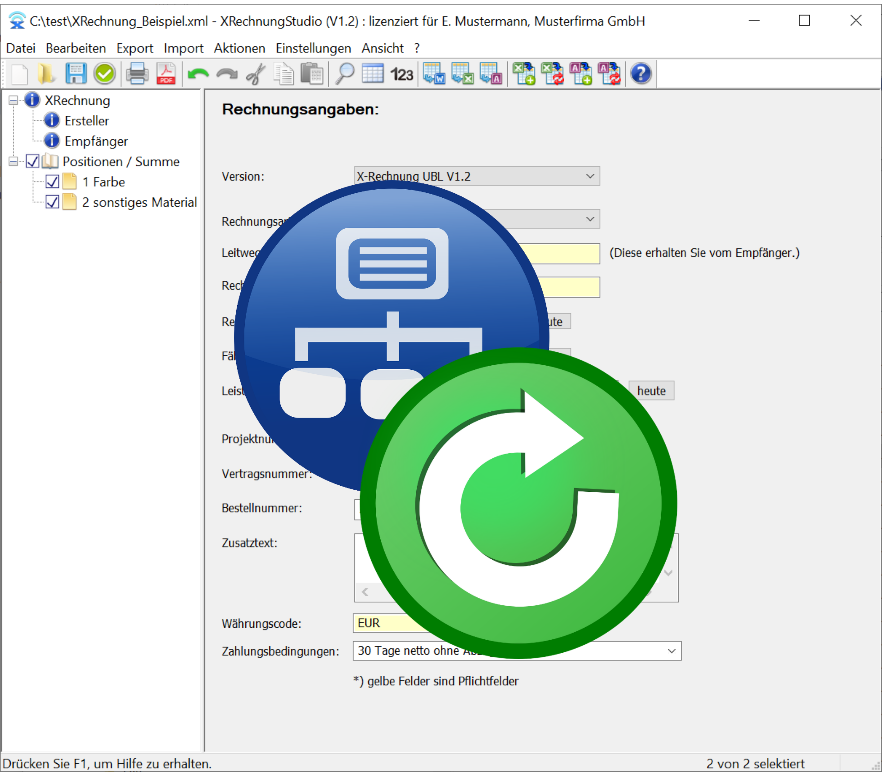
Task: Uncheck the checkbox for 2 sonstiges Material
Action: [x=52, y=202]
